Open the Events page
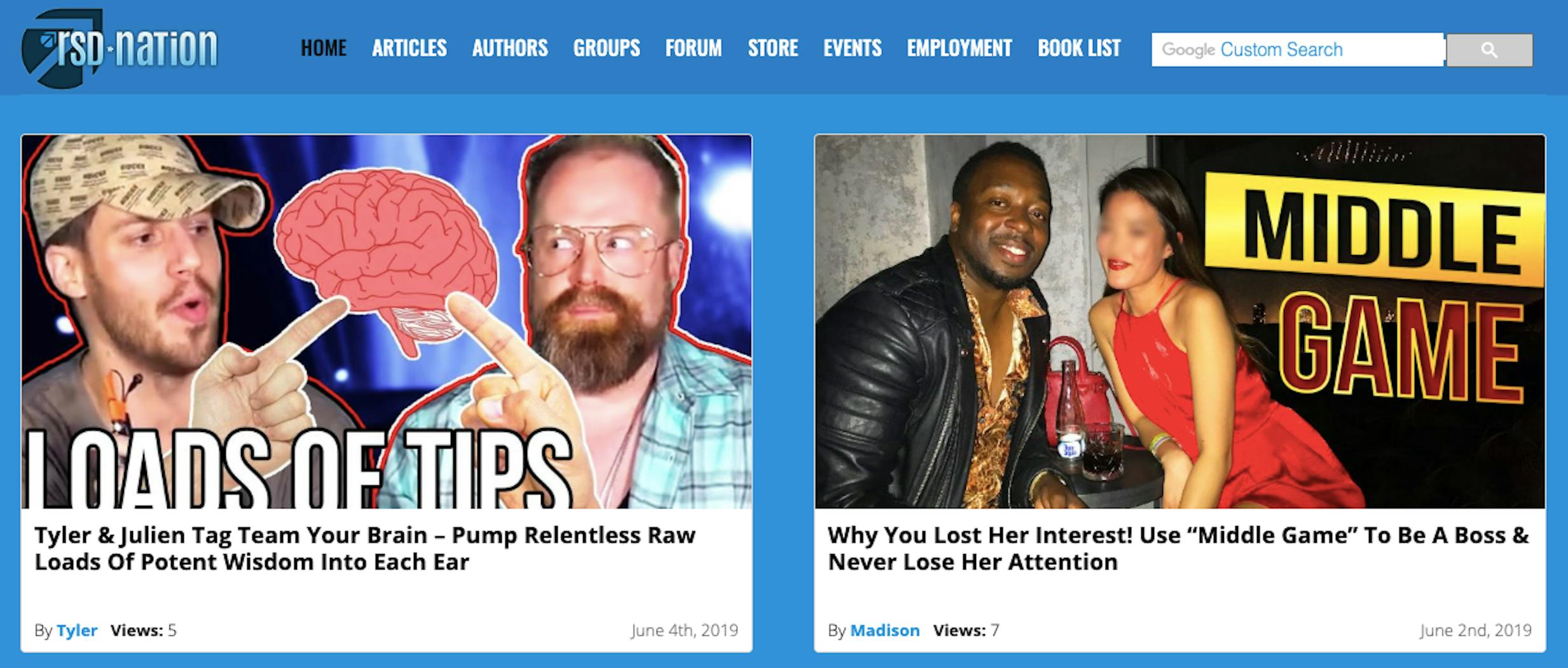The width and height of the screenshot is (1568, 668). pyautogui.click(x=853, y=48)
